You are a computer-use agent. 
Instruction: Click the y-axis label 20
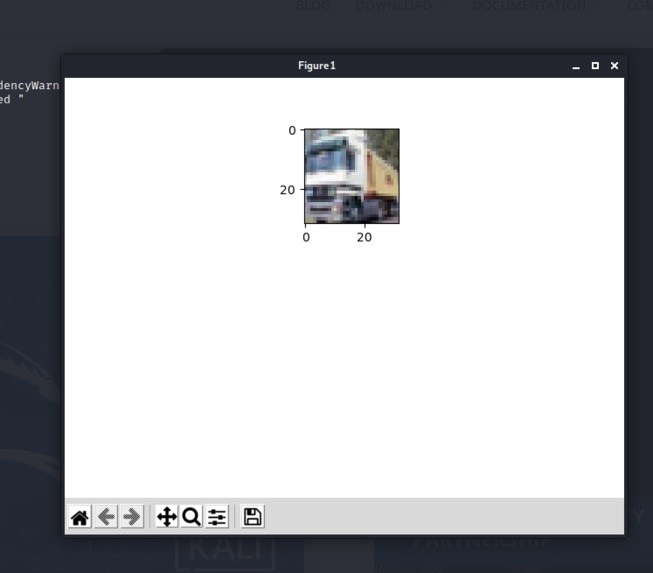pyautogui.click(x=287, y=190)
